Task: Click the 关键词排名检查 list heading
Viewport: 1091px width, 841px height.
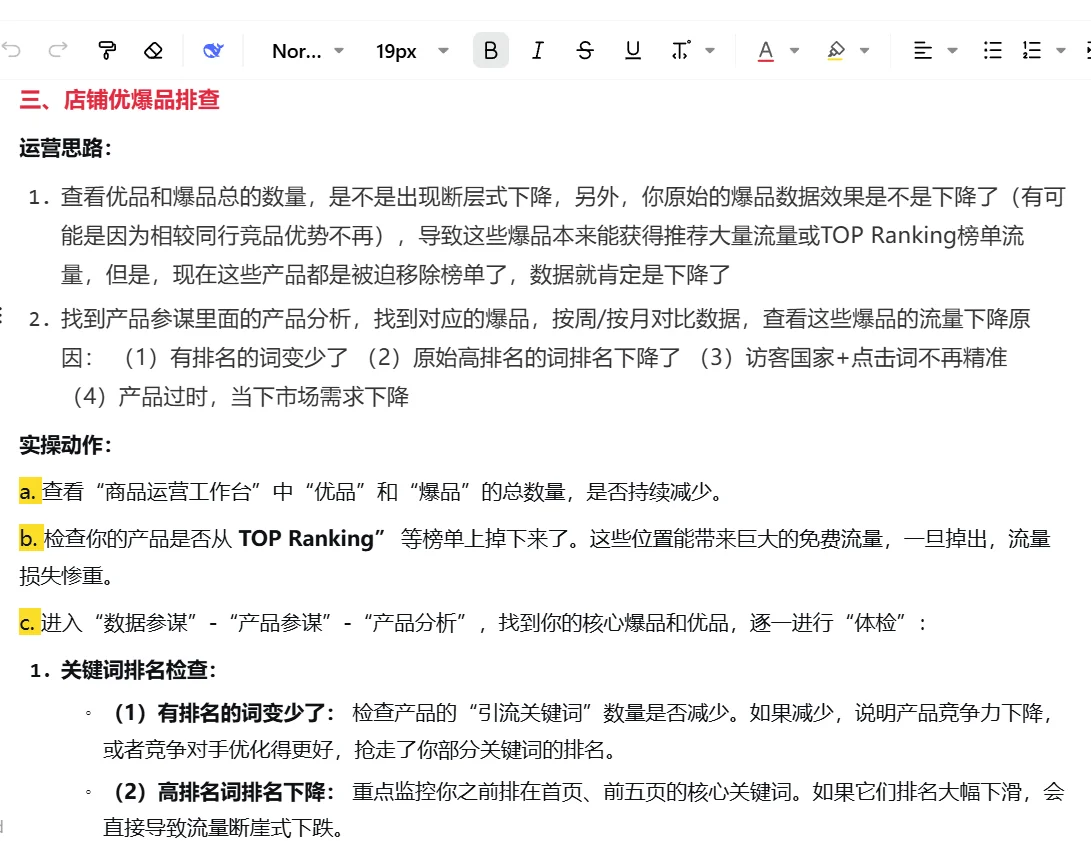Action: (138, 670)
